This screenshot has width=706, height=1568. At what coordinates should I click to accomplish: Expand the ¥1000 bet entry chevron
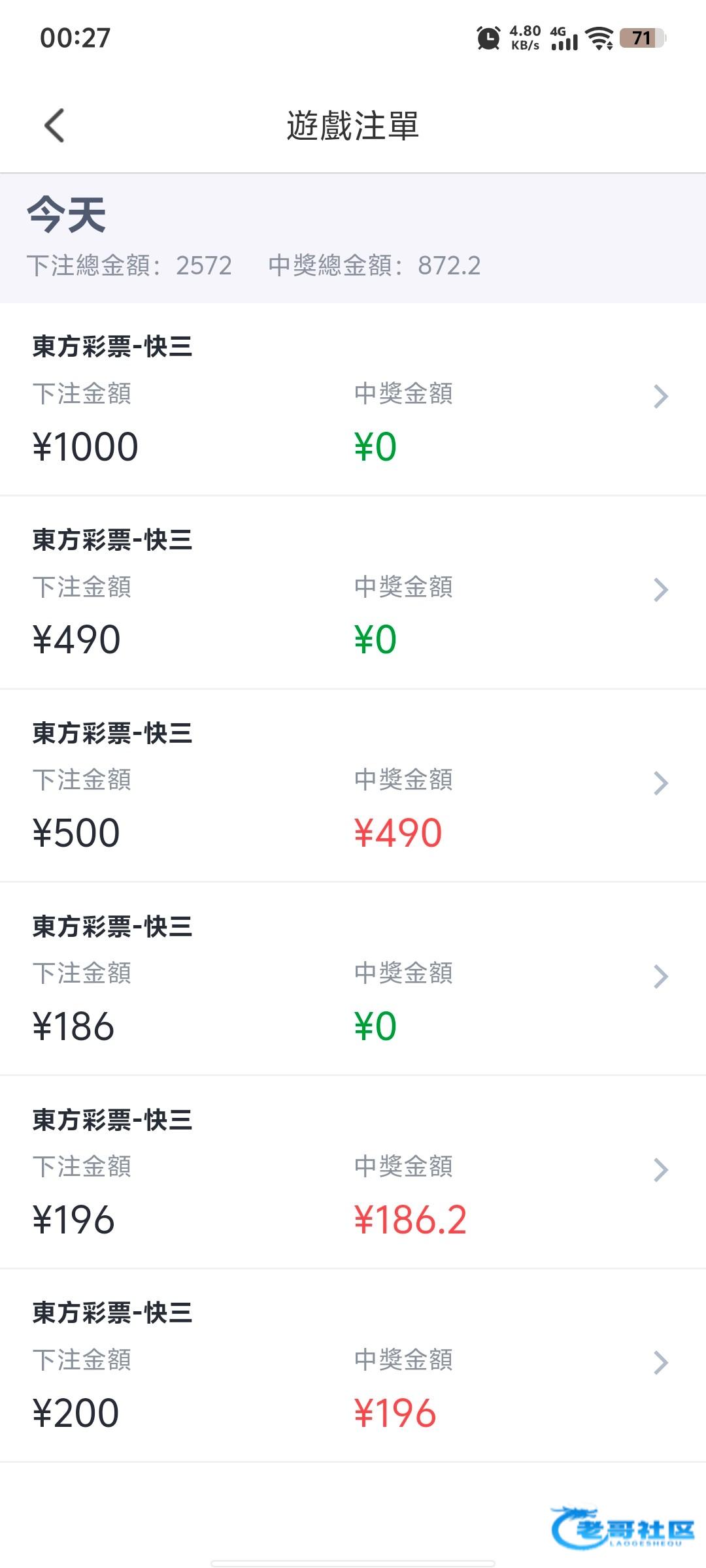coord(661,397)
